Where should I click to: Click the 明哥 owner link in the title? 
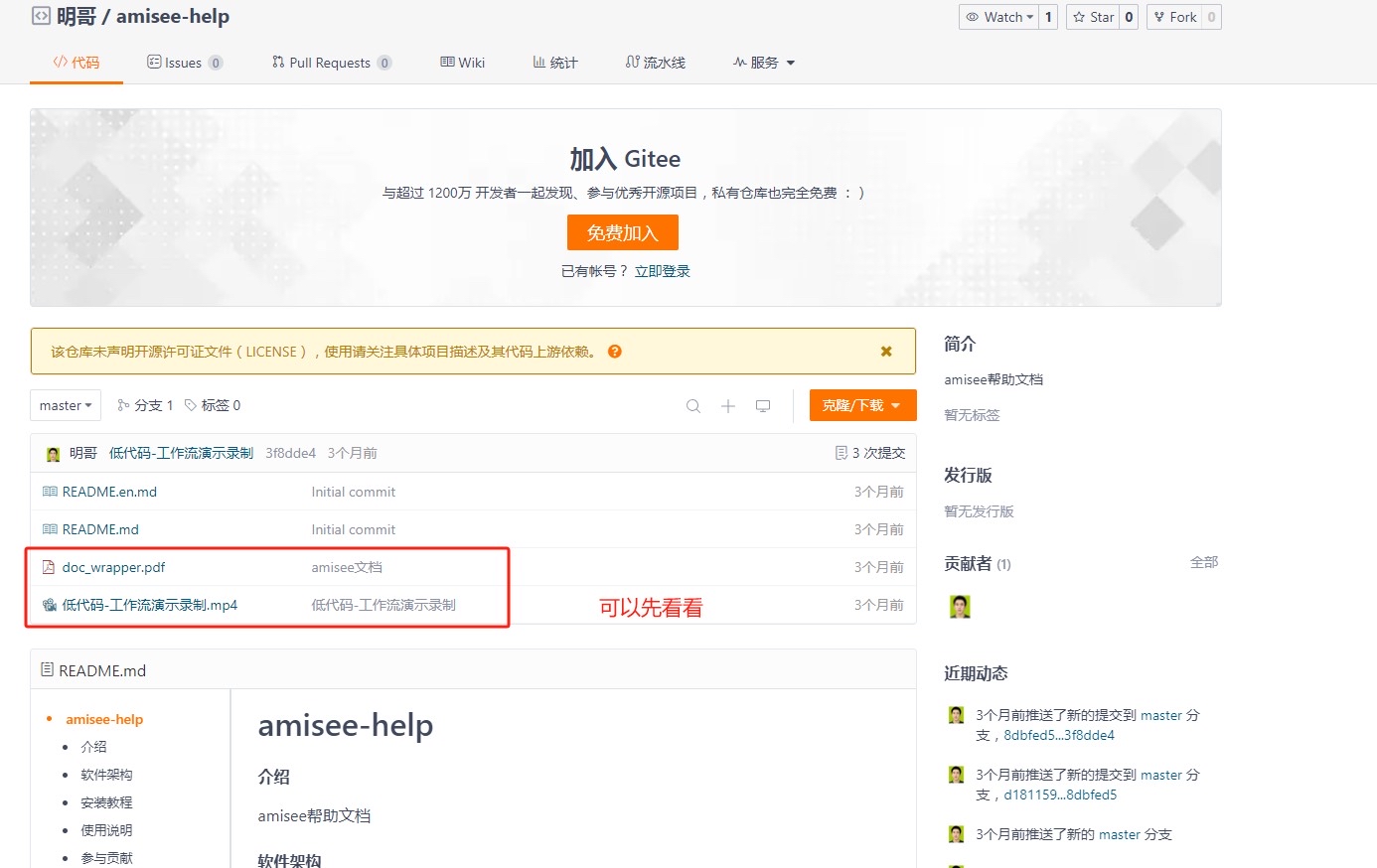tap(76, 16)
